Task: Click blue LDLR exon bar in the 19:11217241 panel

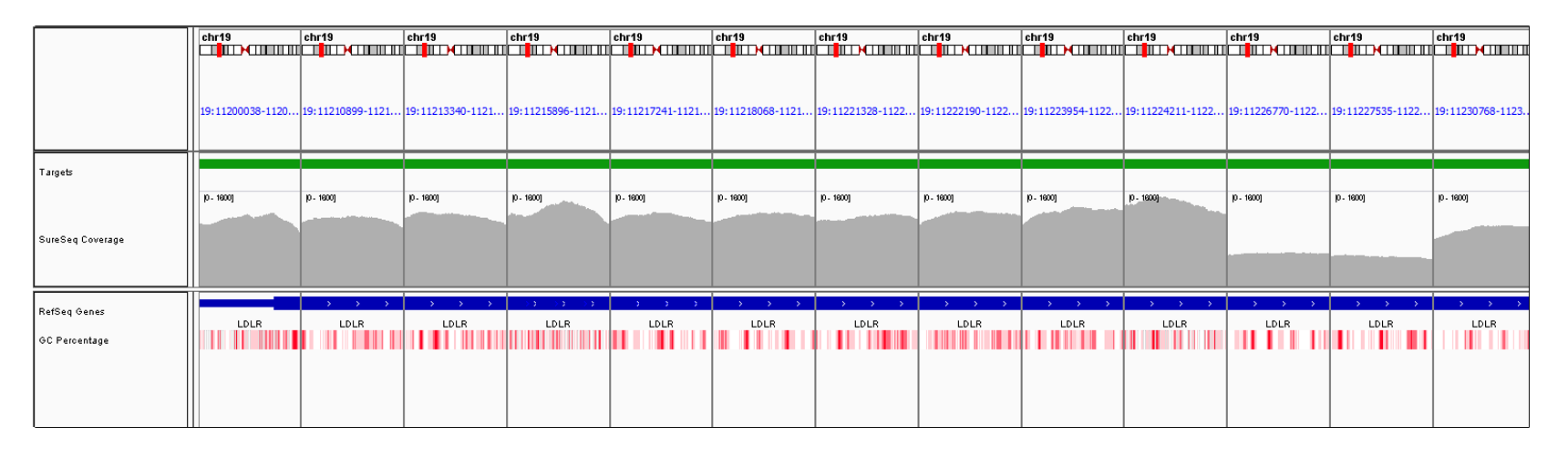Action: click(661, 304)
